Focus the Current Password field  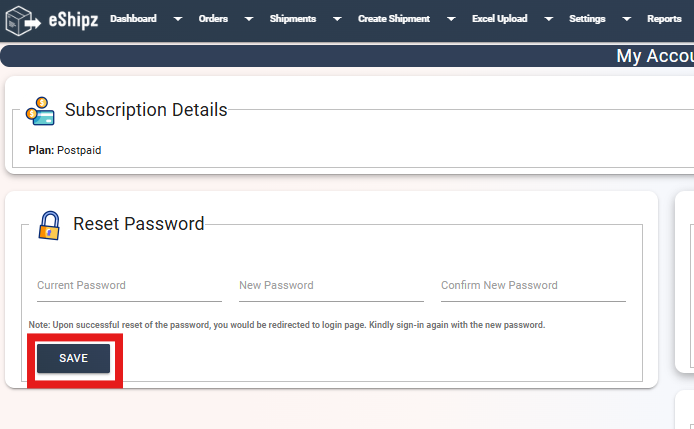(129, 288)
